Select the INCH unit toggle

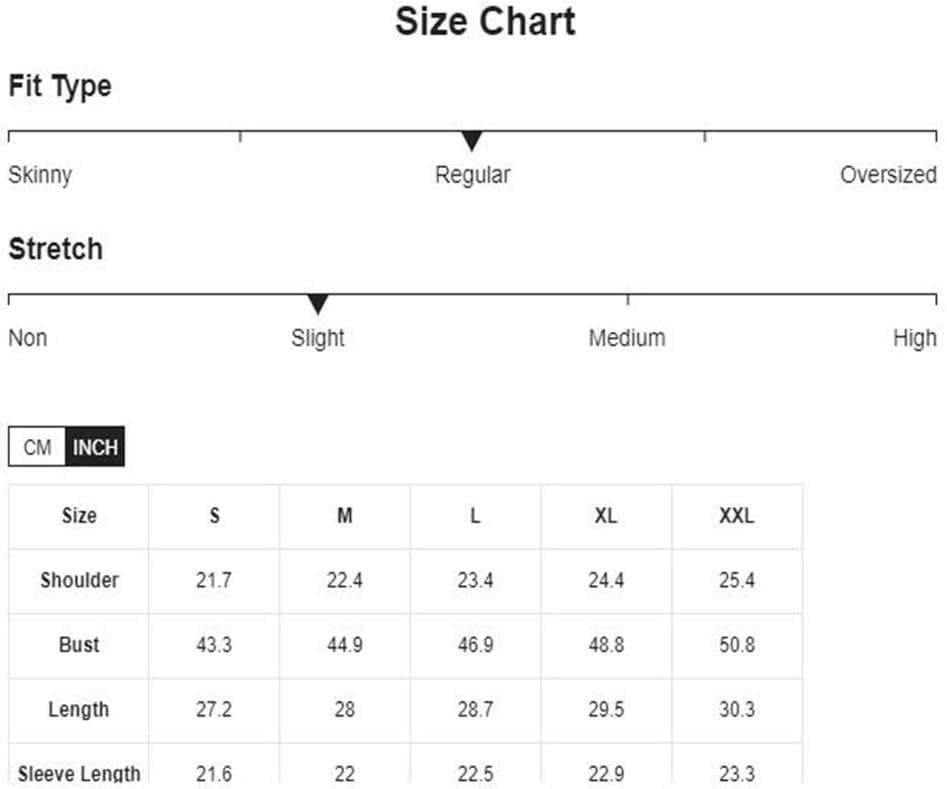tap(95, 446)
